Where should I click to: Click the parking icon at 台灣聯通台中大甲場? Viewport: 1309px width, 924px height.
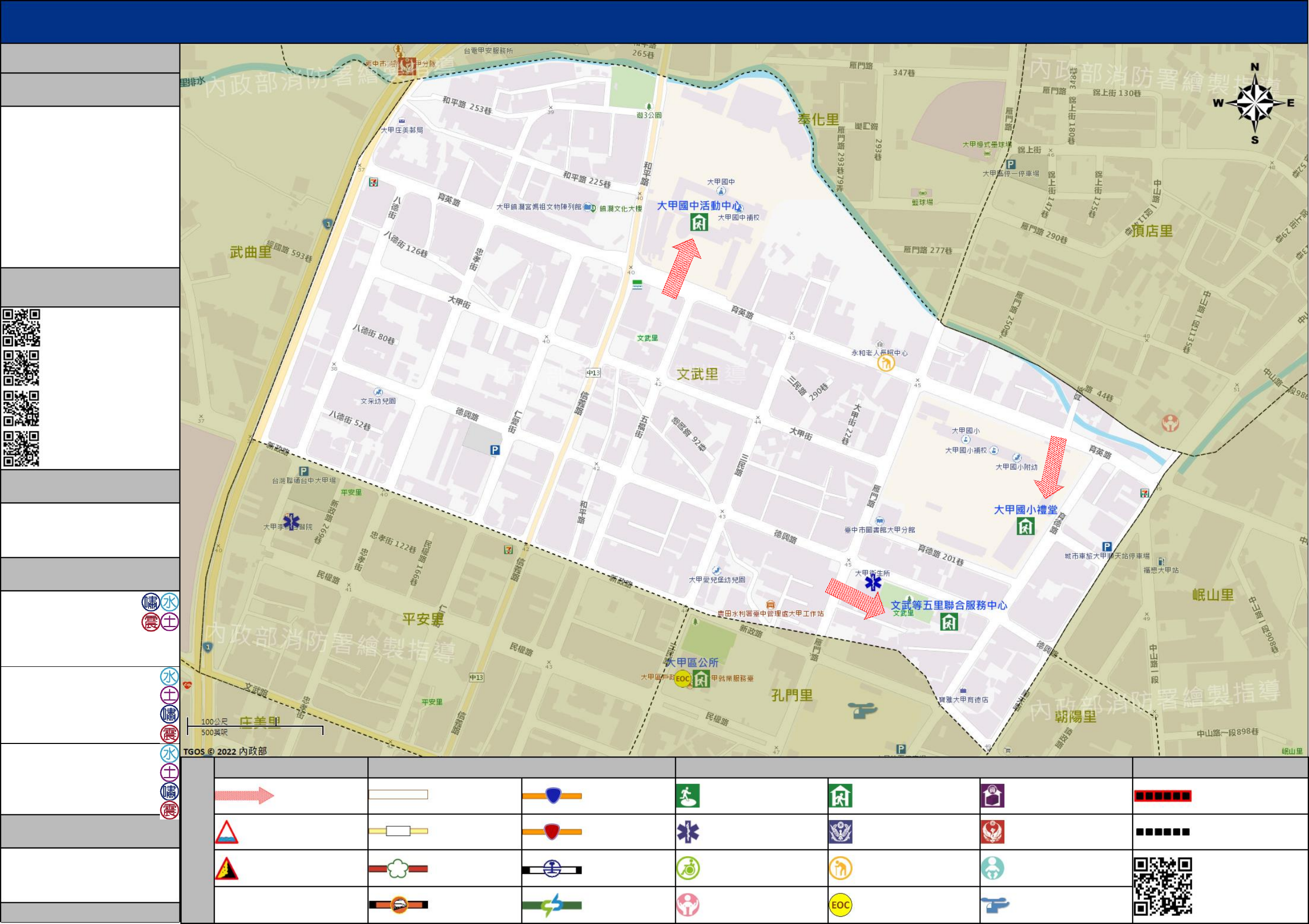pyautogui.click(x=304, y=471)
